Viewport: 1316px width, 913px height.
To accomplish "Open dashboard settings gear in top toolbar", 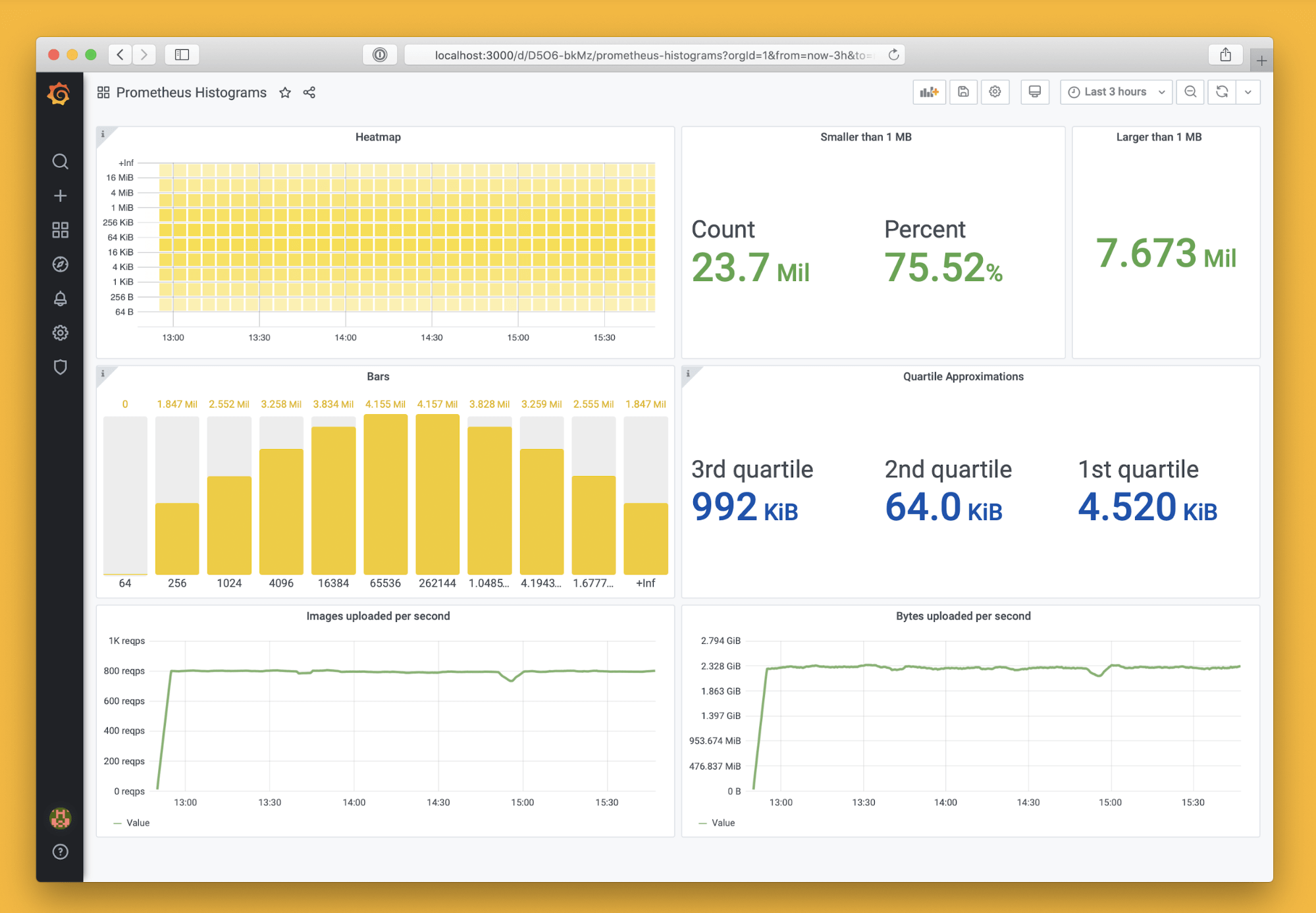I will tap(995, 92).
